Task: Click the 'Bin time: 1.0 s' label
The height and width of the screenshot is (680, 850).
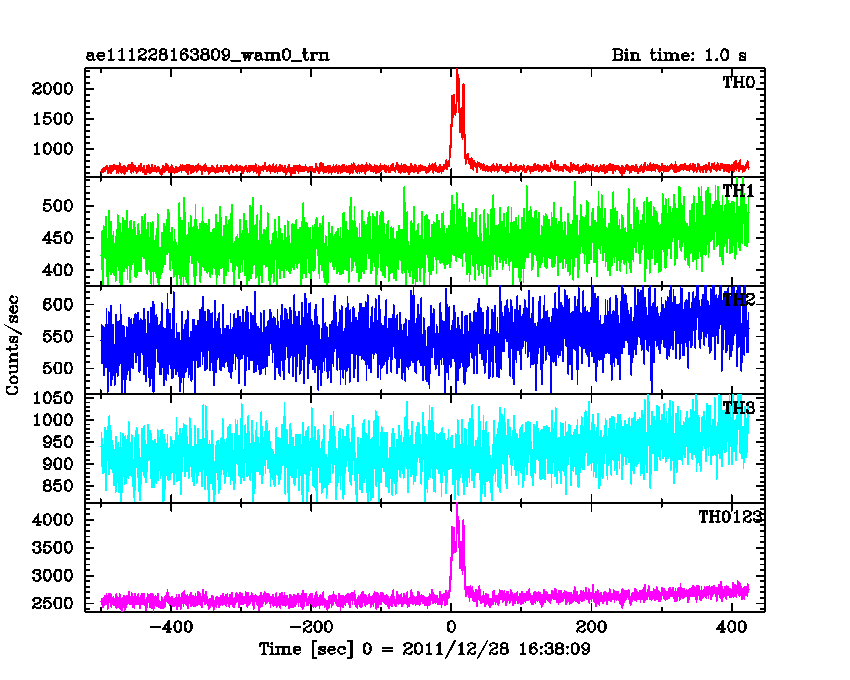Action: coord(679,55)
